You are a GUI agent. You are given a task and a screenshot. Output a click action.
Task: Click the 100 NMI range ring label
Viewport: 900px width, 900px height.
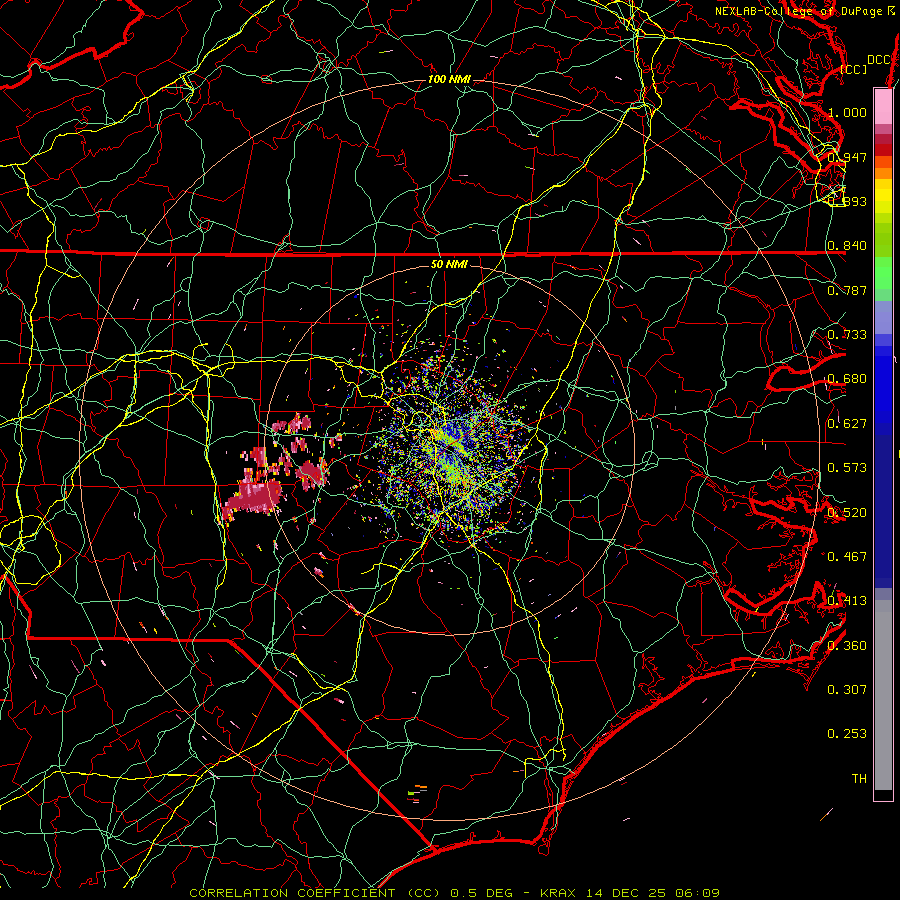coord(449,79)
